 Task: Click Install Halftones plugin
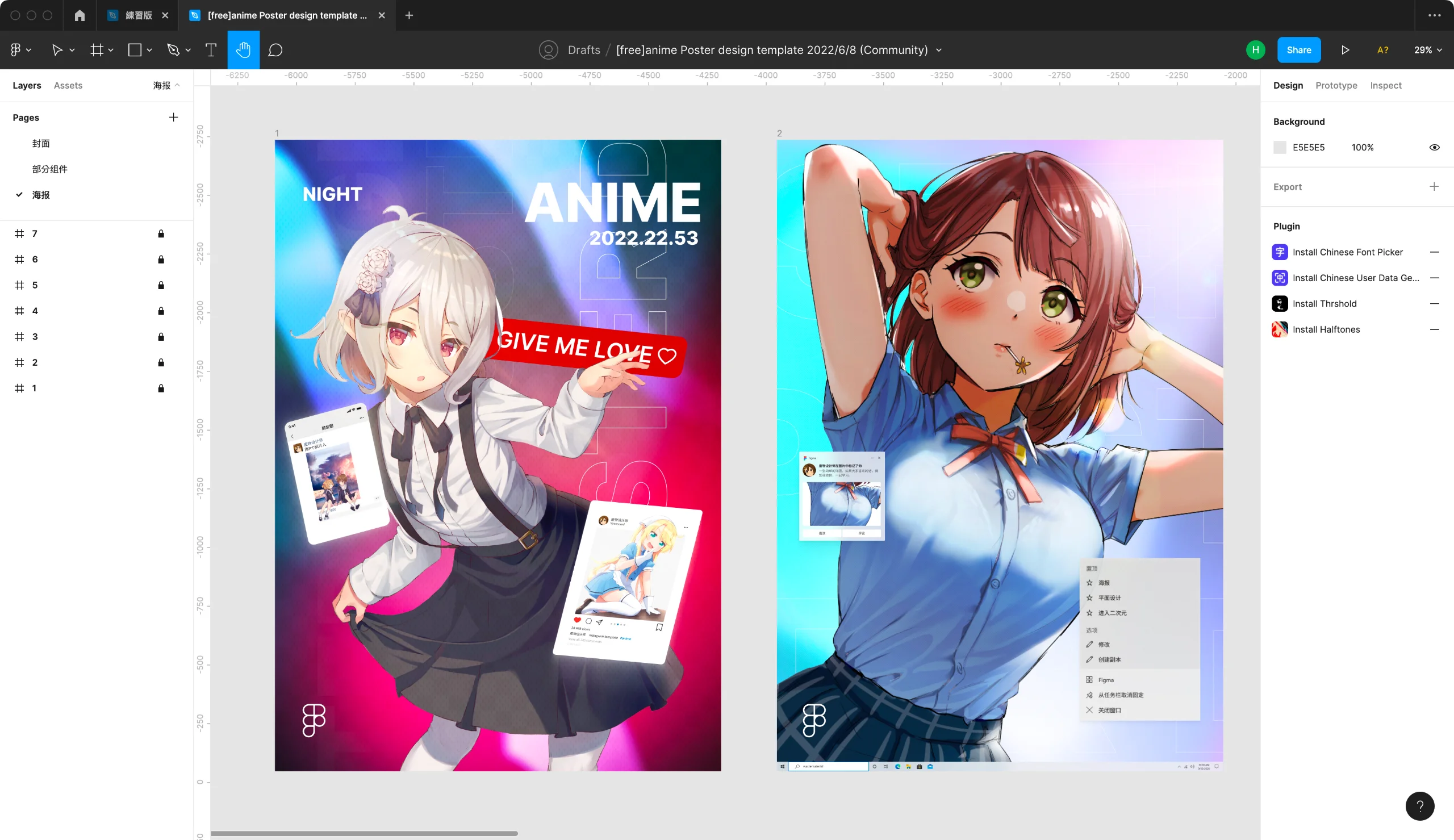point(1326,329)
